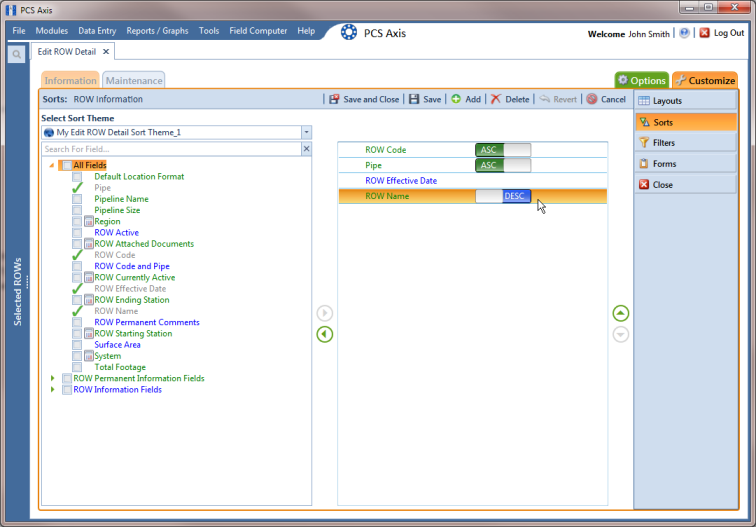The width and height of the screenshot is (756, 527).
Task: Select the Sorts panel button
Action: [686, 122]
